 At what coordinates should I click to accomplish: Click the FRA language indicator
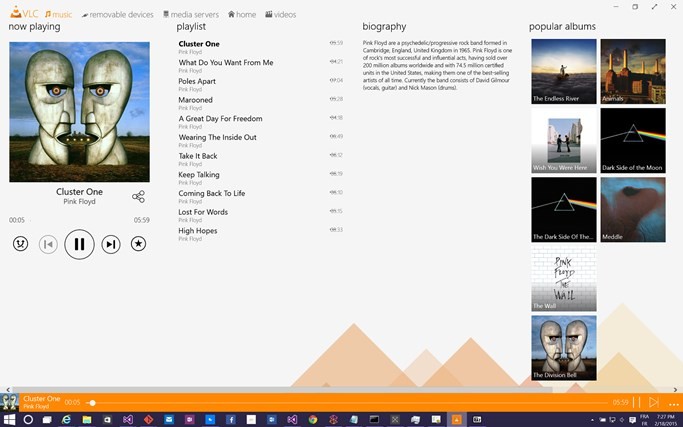tap(645, 420)
